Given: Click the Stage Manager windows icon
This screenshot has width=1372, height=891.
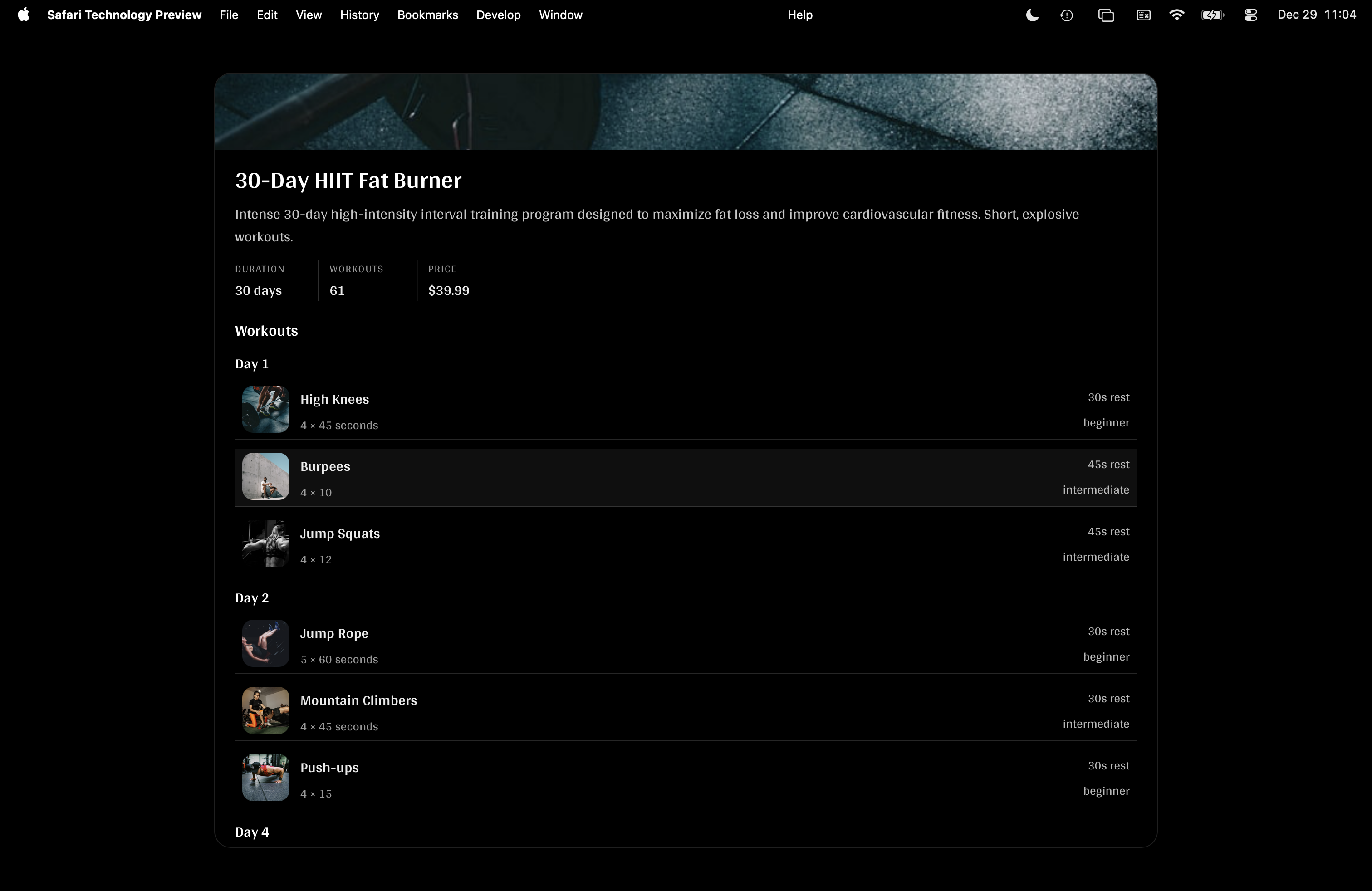Looking at the screenshot, I should [1106, 15].
